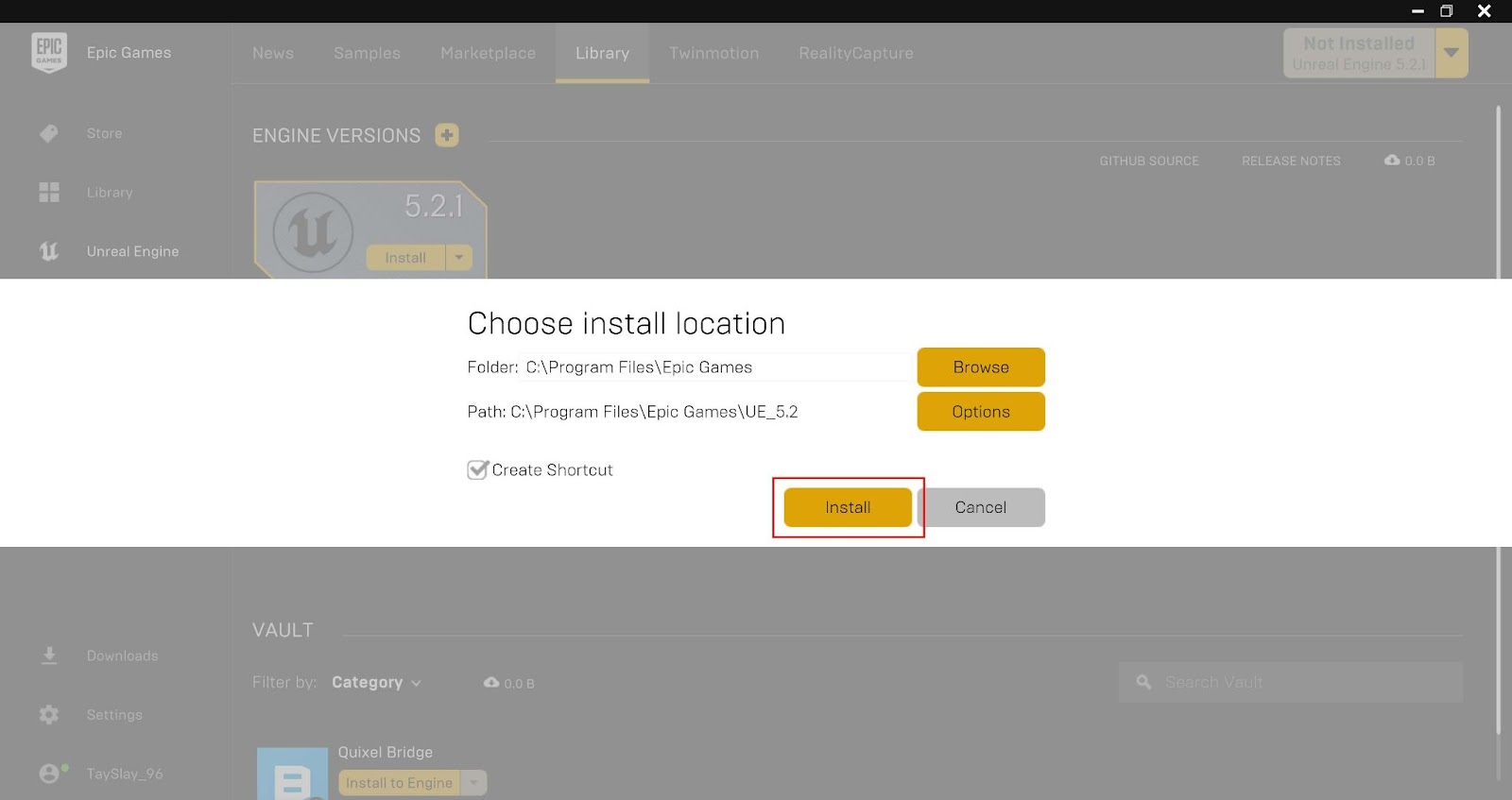Click the Install button in dialog
Screen dimensions: 1512x800
click(x=848, y=507)
